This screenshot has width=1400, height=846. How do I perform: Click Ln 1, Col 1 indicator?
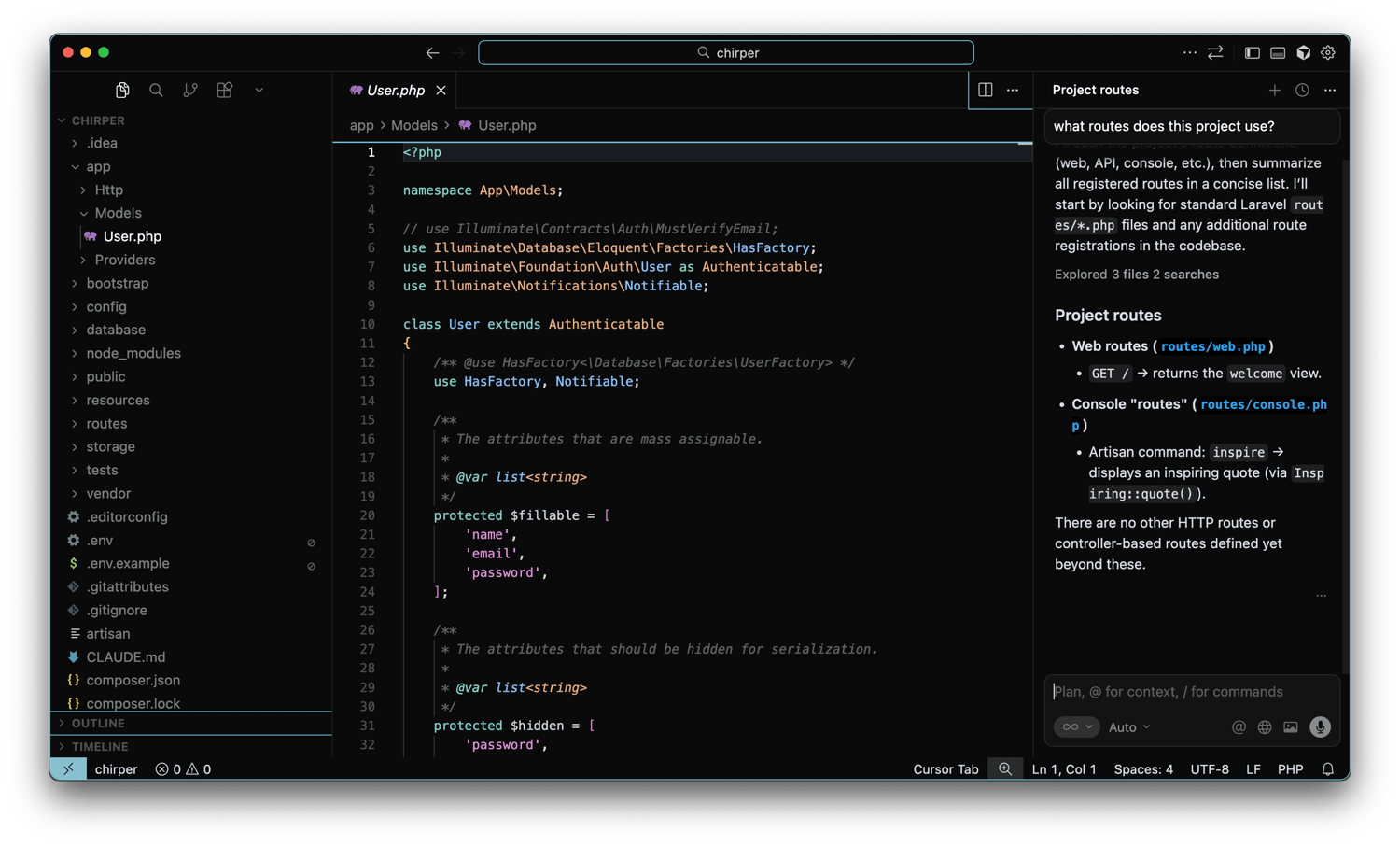[x=1064, y=769]
